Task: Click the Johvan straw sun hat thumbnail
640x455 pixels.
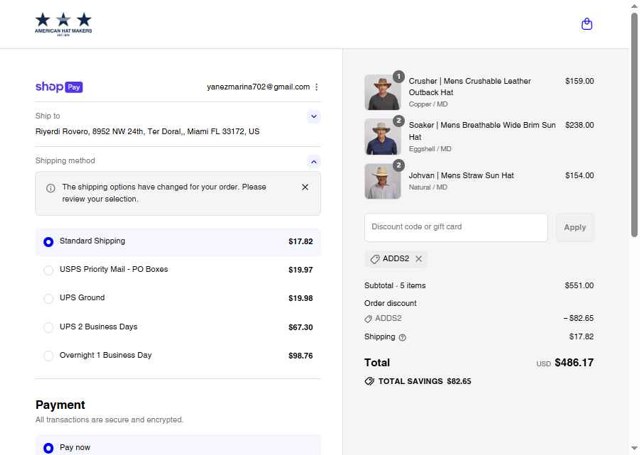Action: pyautogui.click(x=382, y=181)
